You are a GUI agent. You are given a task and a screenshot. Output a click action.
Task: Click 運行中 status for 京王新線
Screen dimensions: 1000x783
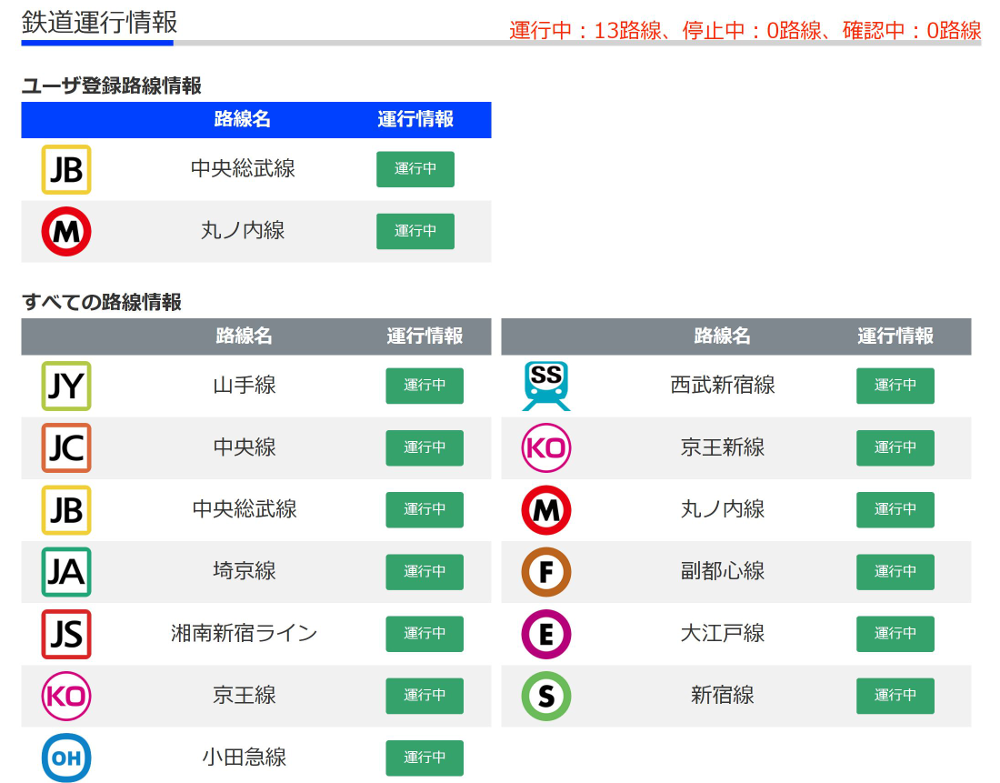coord(895,448)
